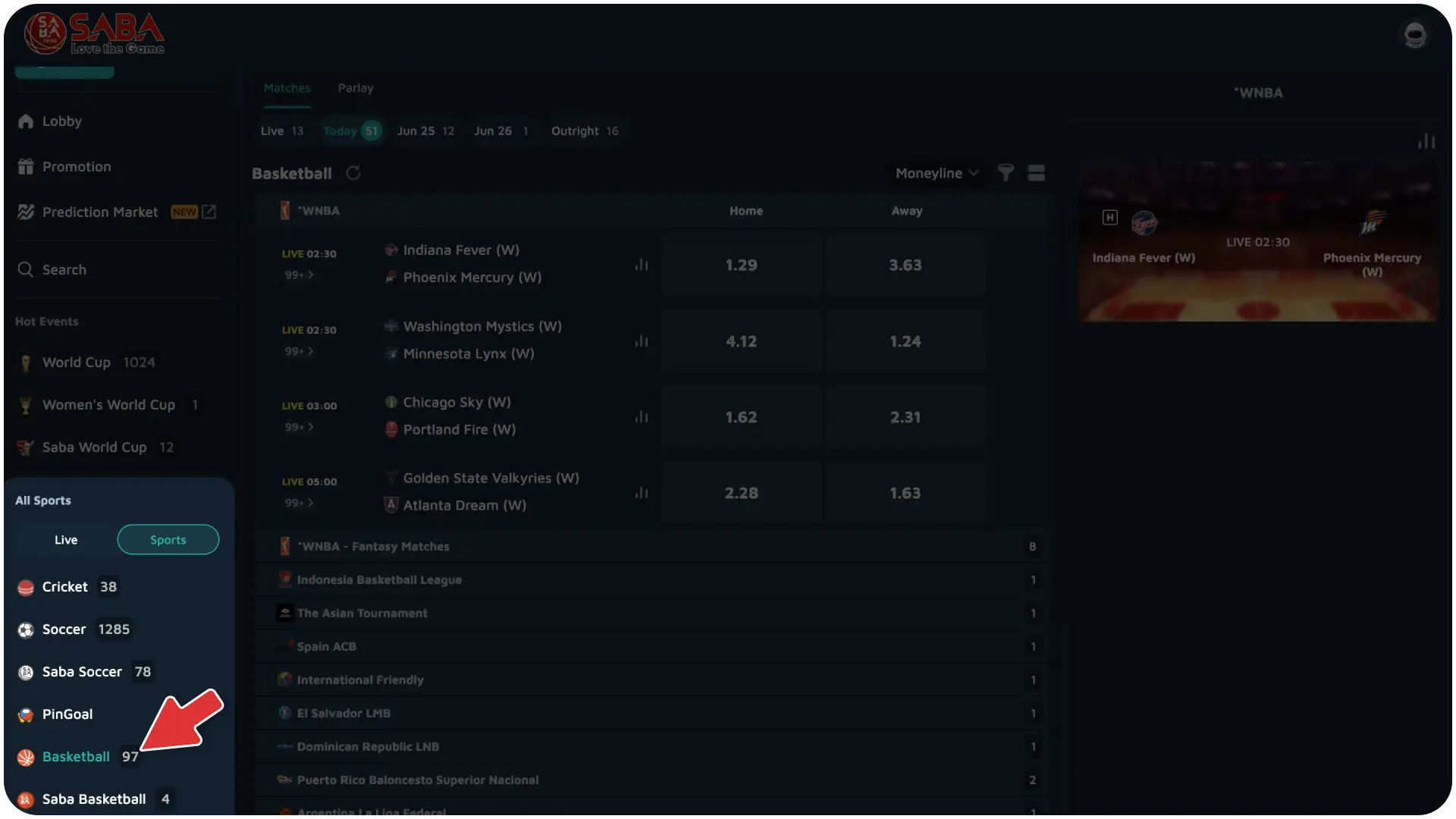Open Promotion gift icon
The height and width of the screenshot is (819, 1456).
(26, 167)
